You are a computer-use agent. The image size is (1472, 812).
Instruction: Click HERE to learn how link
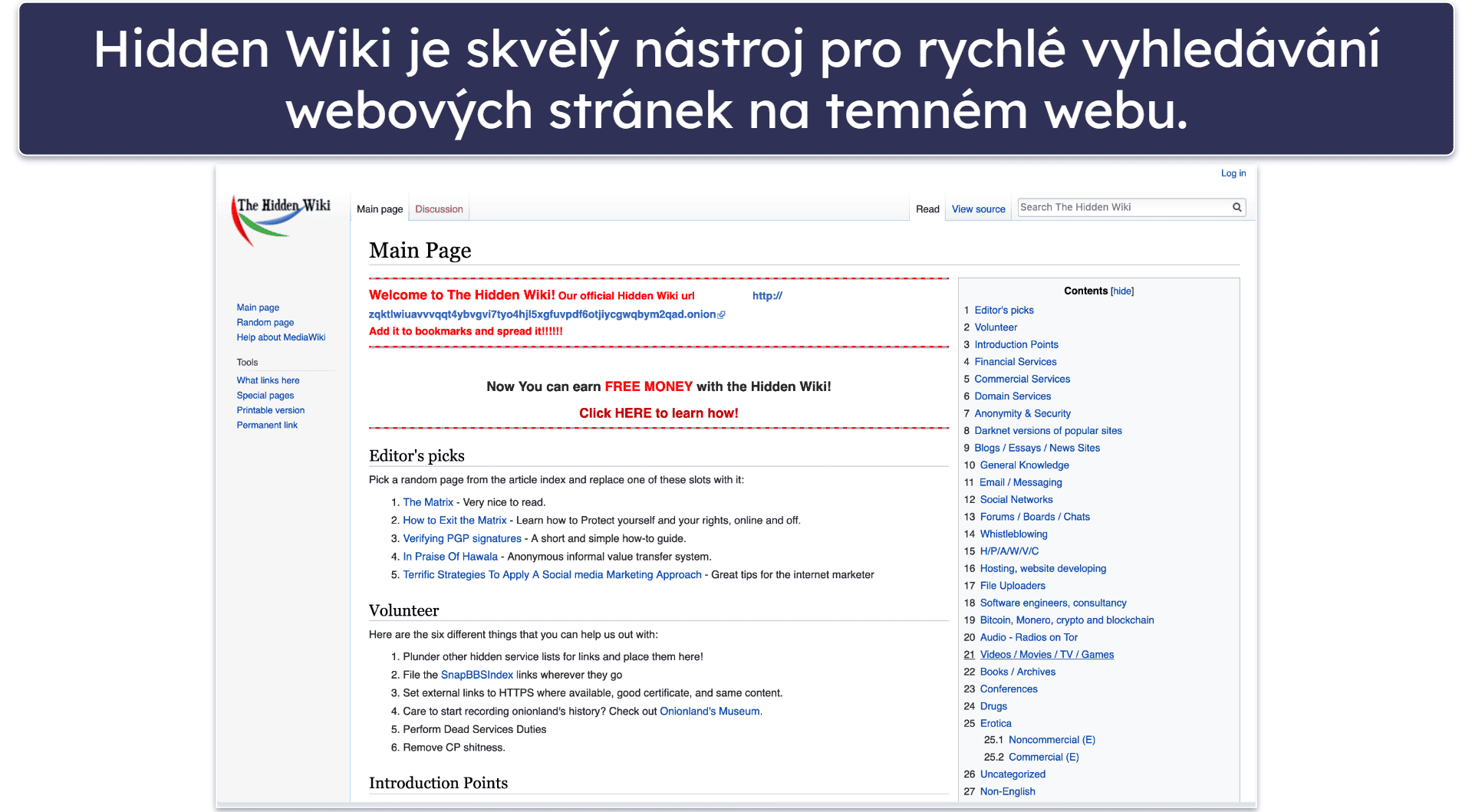[658, 413]
